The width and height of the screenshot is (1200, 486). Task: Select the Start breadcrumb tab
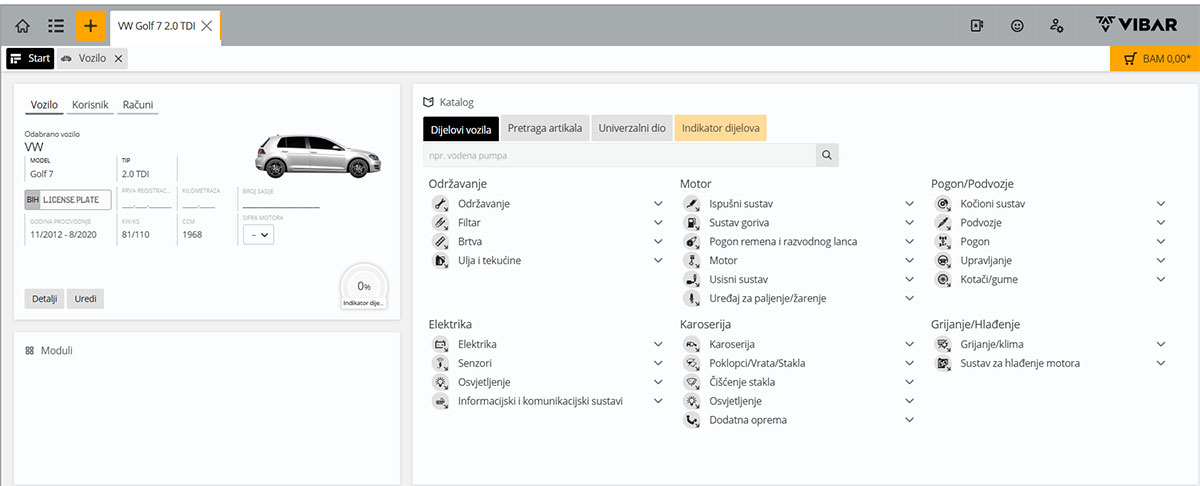click(x=30, y=59)
